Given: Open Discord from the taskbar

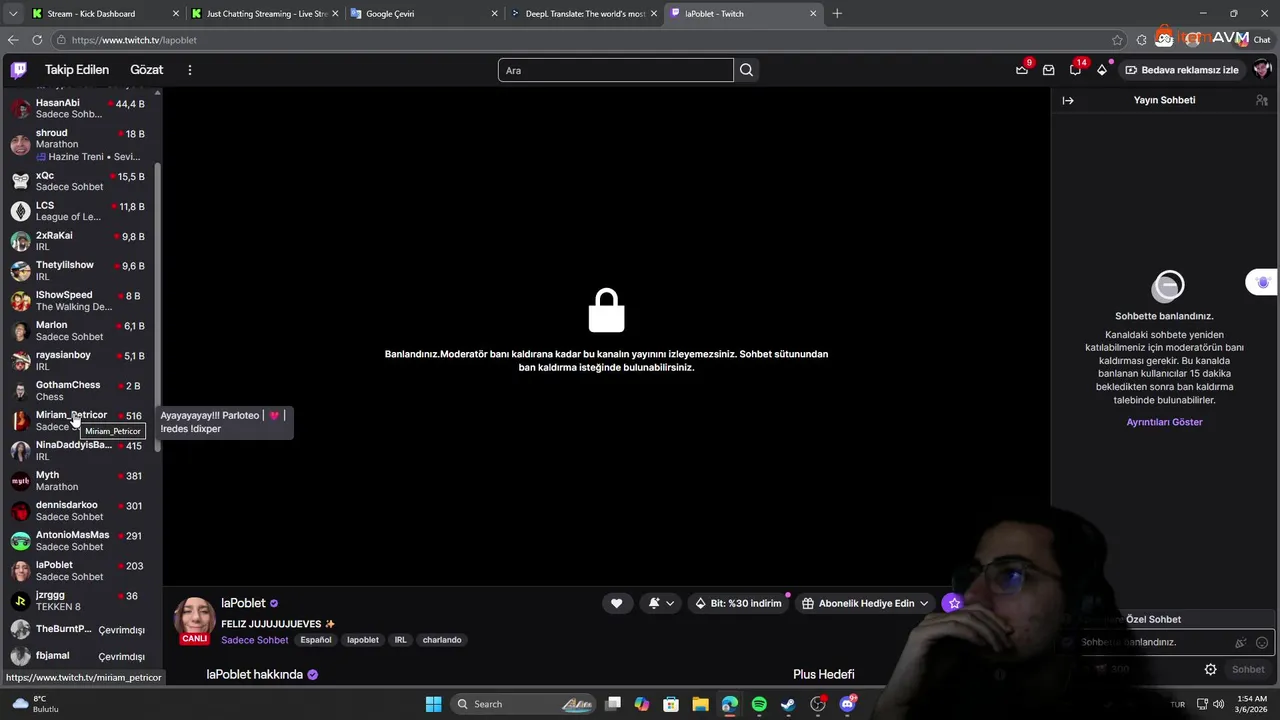Looking at the screenshot, I should point(848,704).
